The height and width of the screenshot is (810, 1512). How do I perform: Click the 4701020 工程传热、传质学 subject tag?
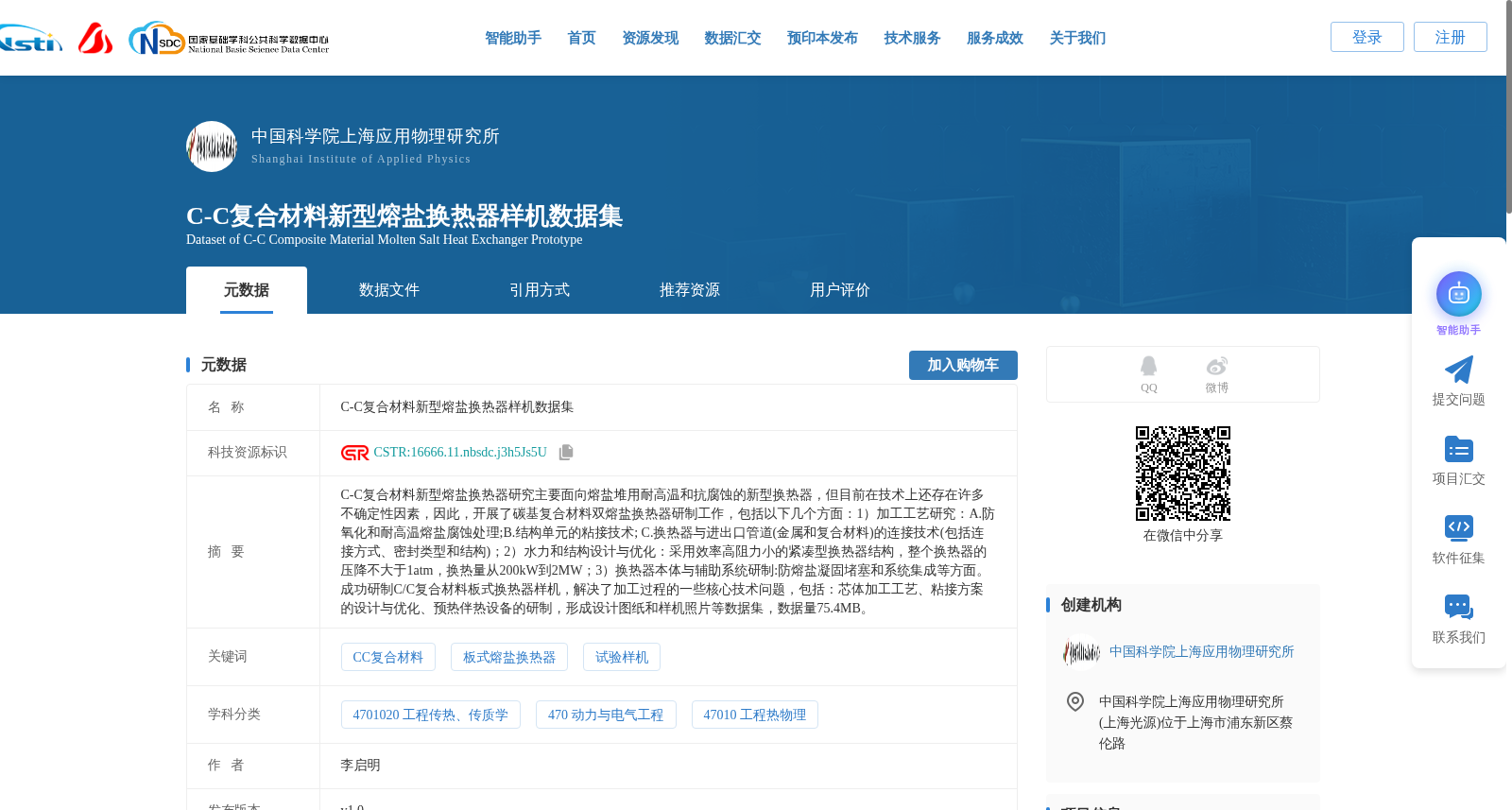point(431,715)
